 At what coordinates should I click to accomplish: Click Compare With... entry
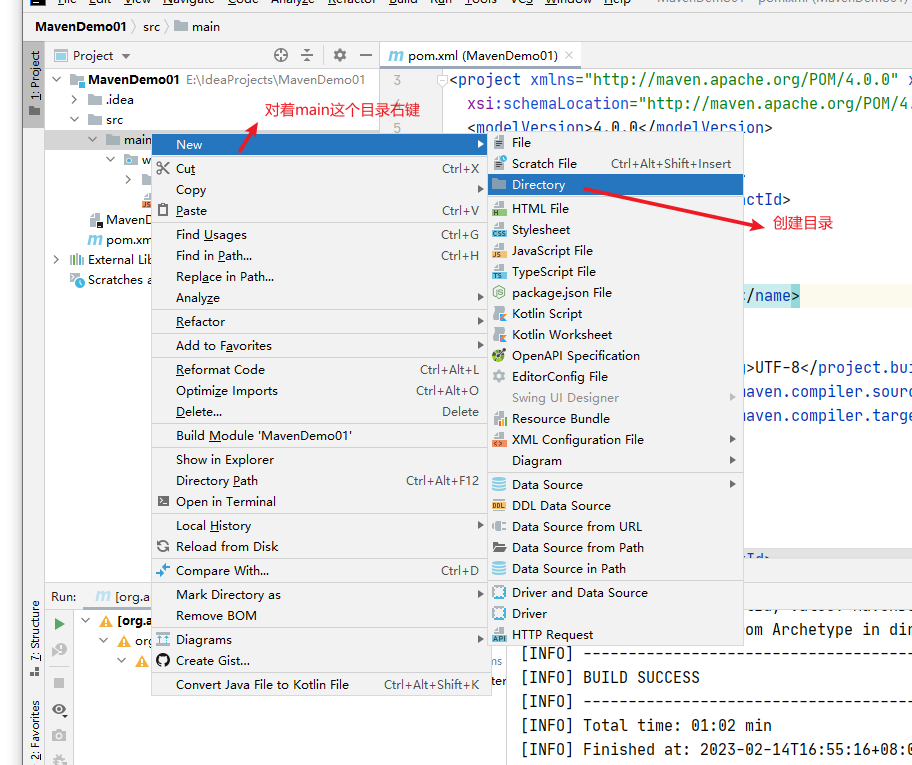point(319,571)
